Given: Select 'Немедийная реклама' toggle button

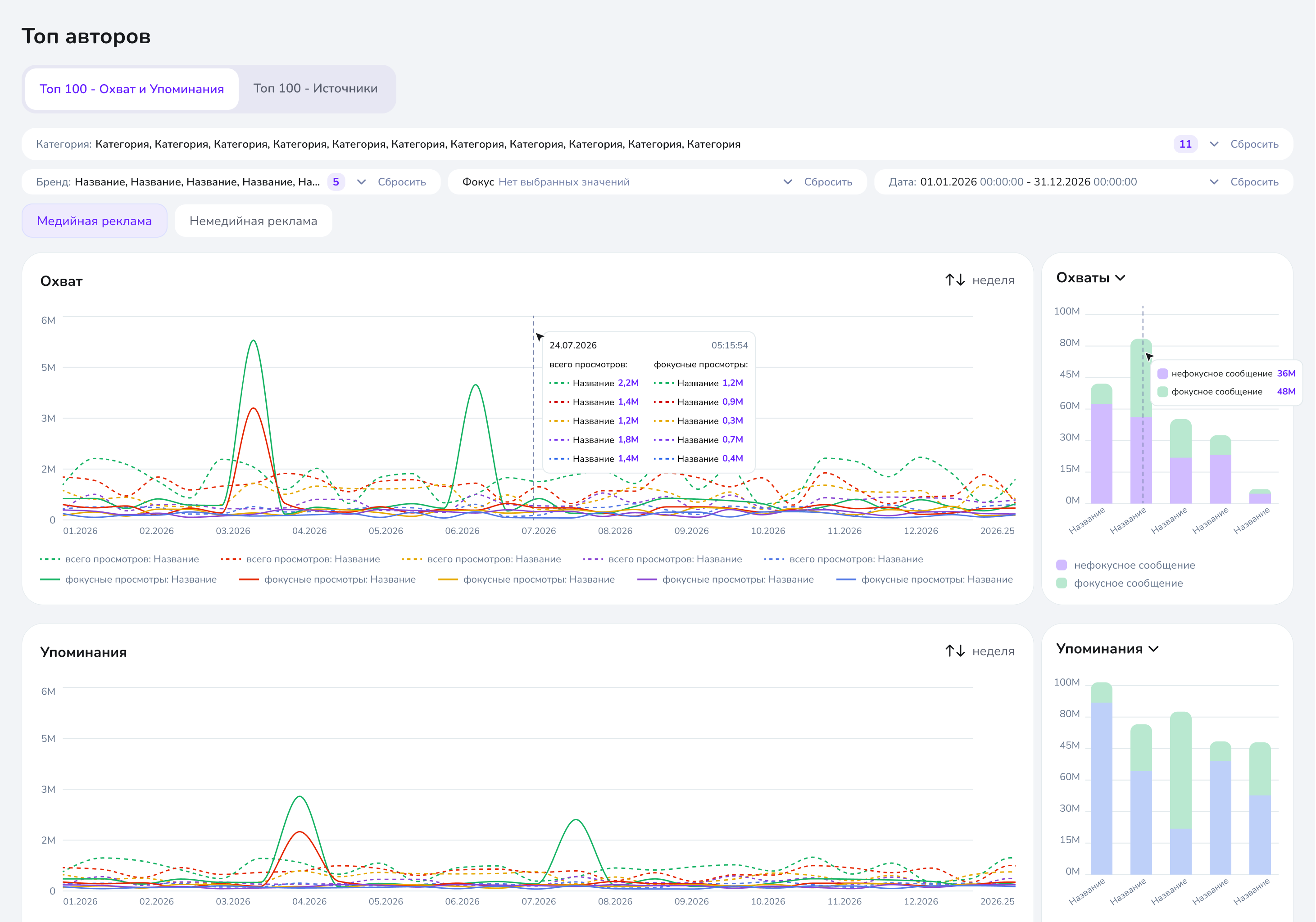Looking at the screenshot, I should (254, 221).
